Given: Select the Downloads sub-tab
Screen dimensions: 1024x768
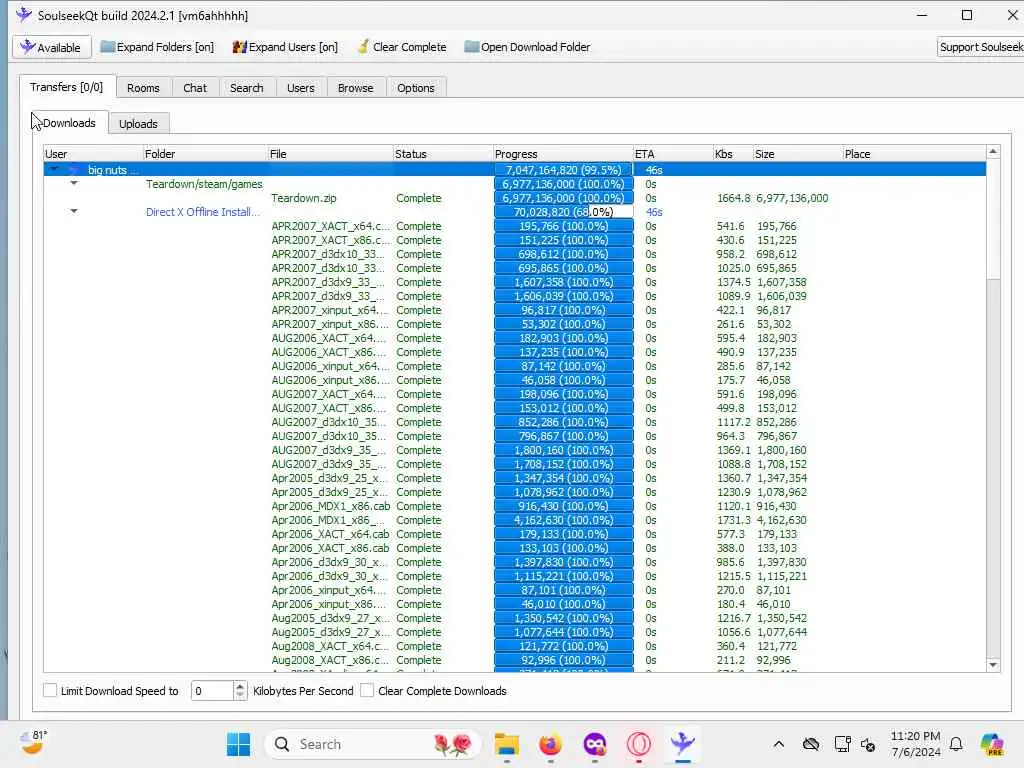Looking at the screenshot, I should pos(69,123).
